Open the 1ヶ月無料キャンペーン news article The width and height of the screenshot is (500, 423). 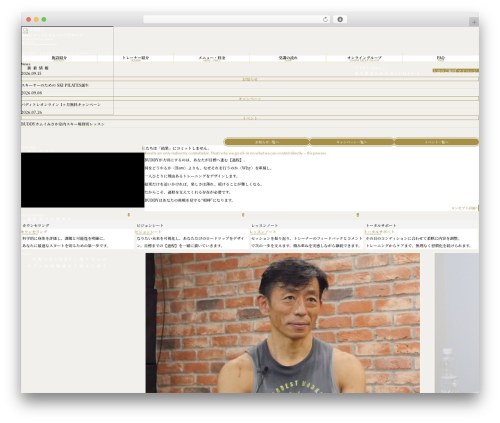click(61, 105)
